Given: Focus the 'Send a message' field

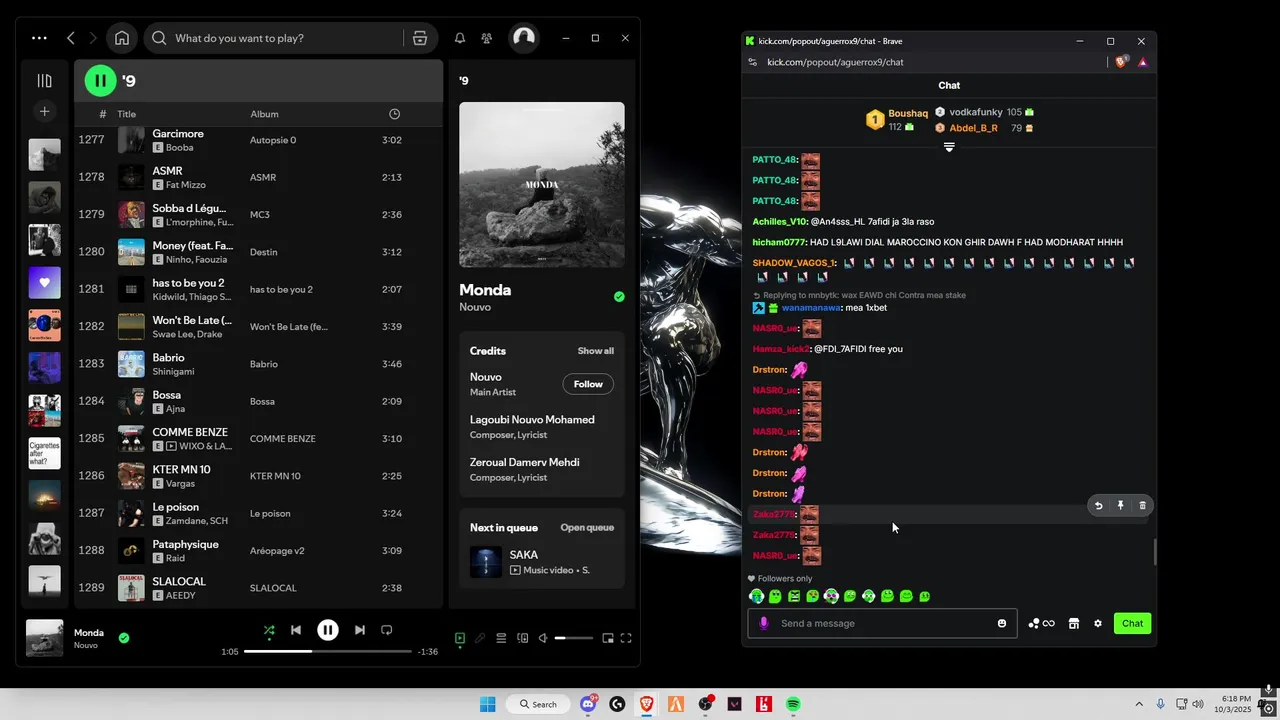Looking at the screenshot, I should point(883,623).
